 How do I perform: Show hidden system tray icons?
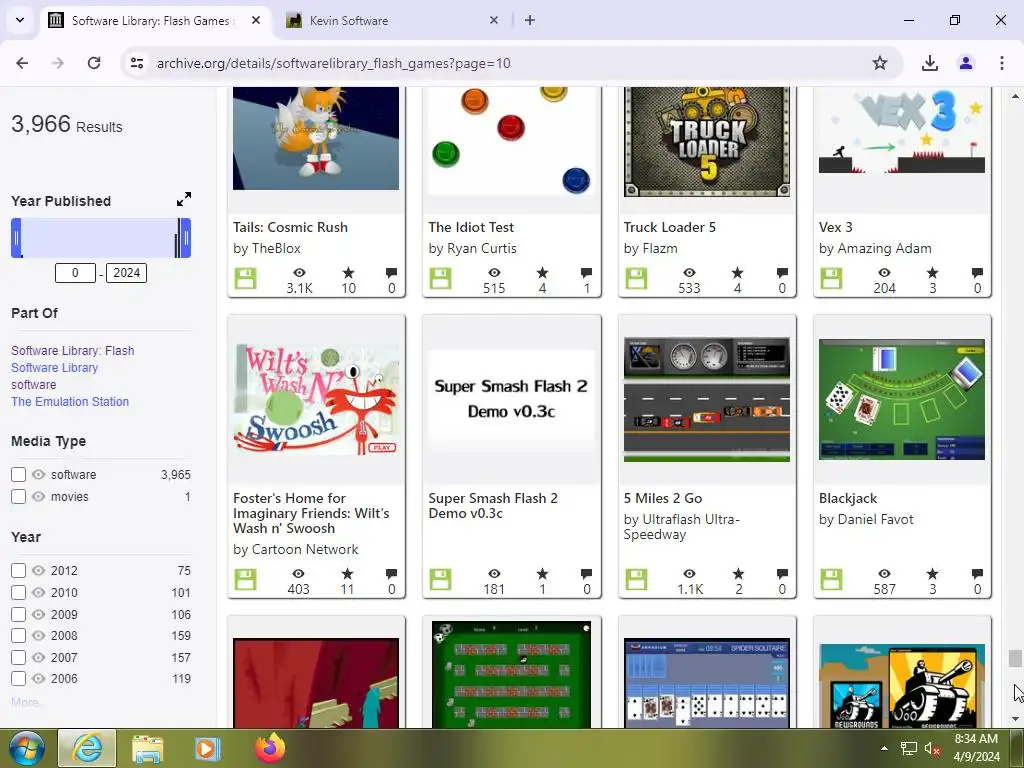pyautogui.click(x=884, y=748)
